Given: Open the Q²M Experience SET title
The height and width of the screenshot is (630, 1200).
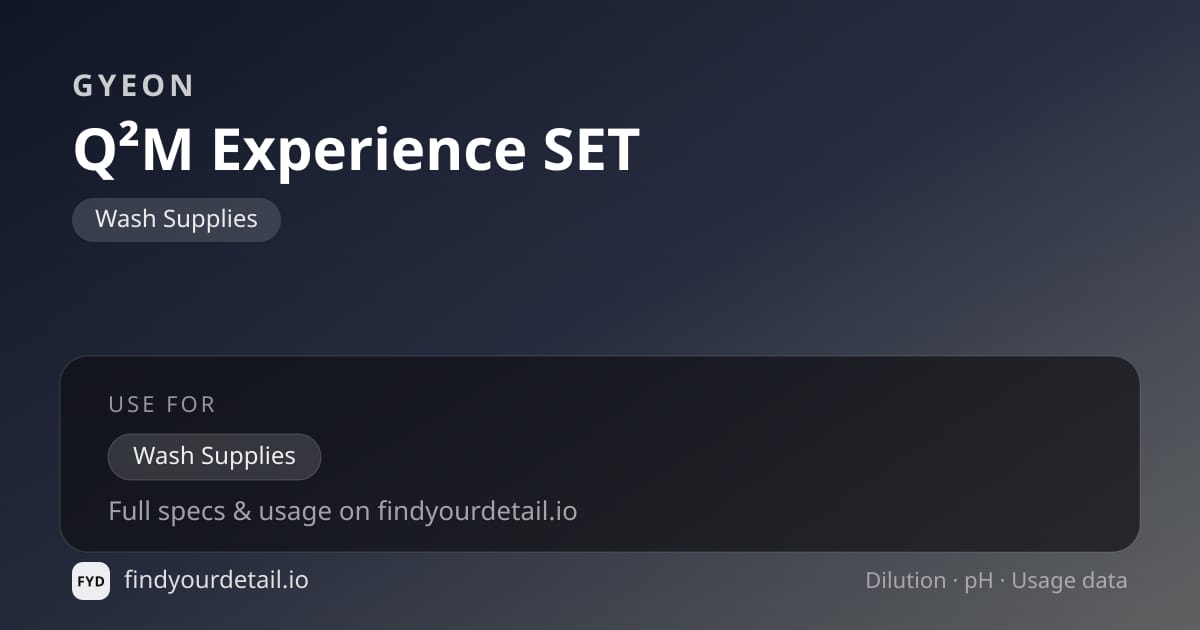Looking at the screenshot, I should click(356, 150).
